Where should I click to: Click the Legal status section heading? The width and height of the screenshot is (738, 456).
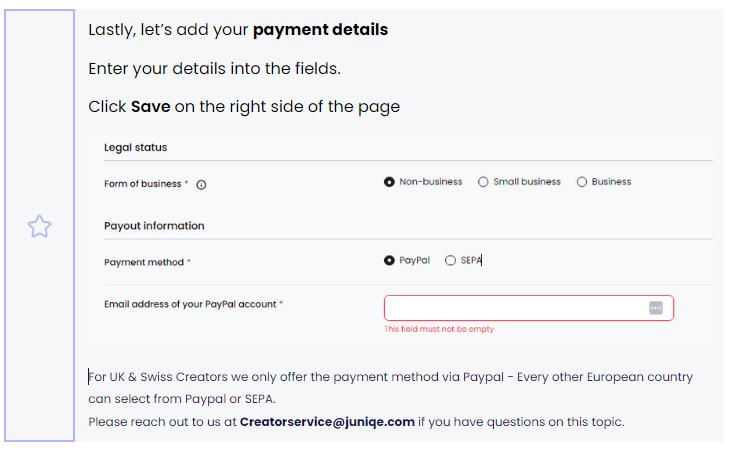pos(136,148)
